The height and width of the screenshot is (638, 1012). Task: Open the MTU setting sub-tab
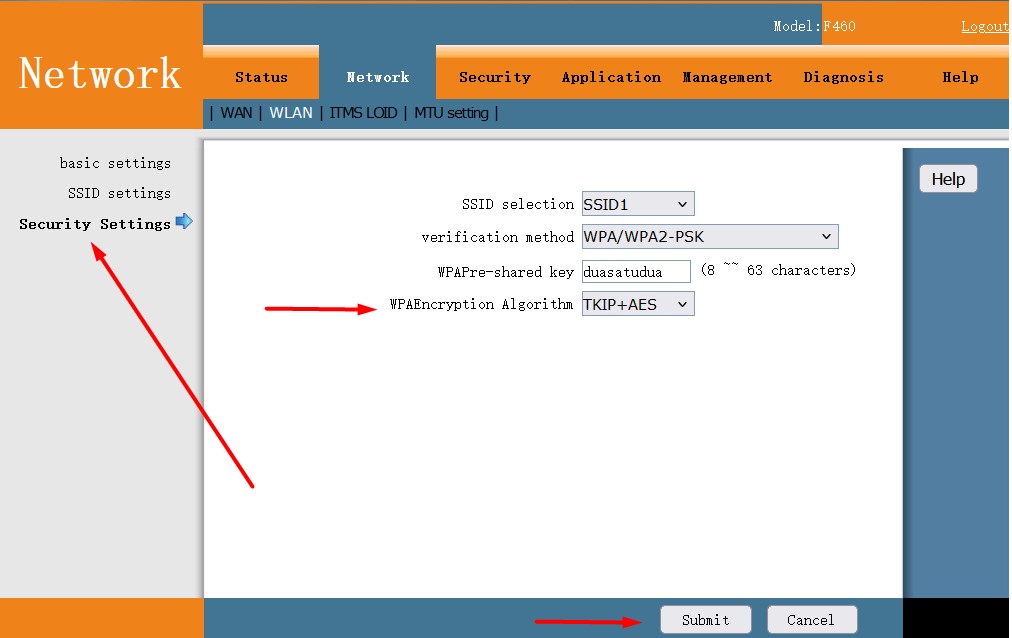pyautogui.click(x=451, y=113)
